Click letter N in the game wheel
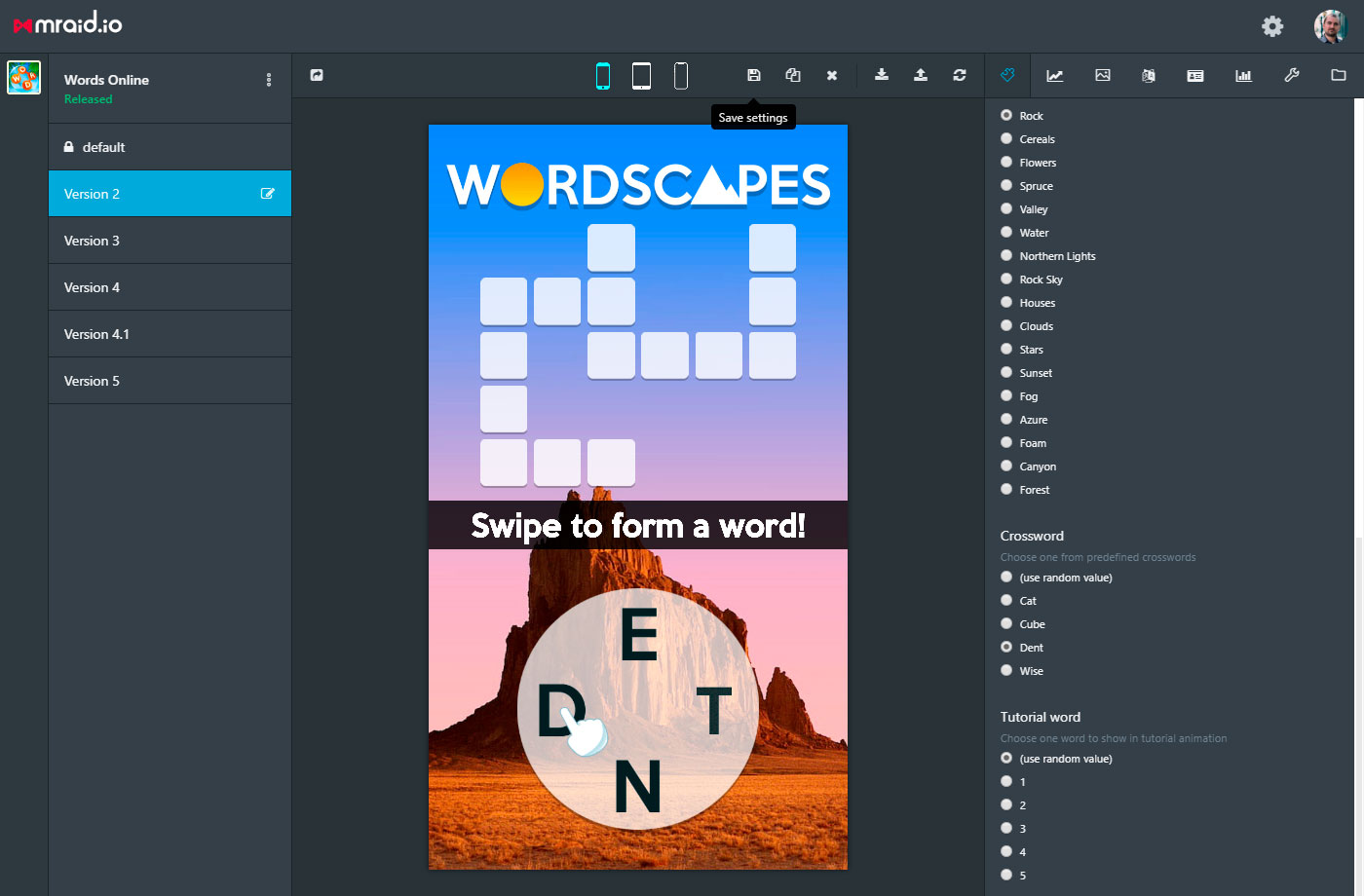 click(638, 786)
